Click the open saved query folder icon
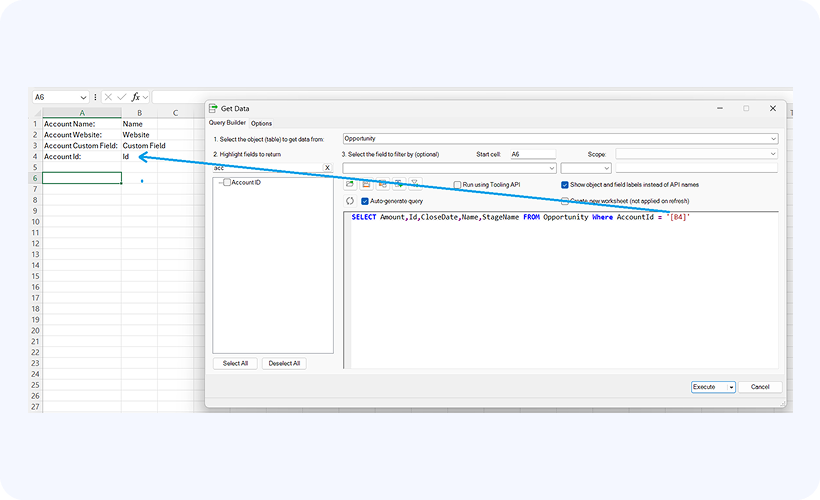Image resolution: width=820 pixels, height=500 pixels. (350, 184)
